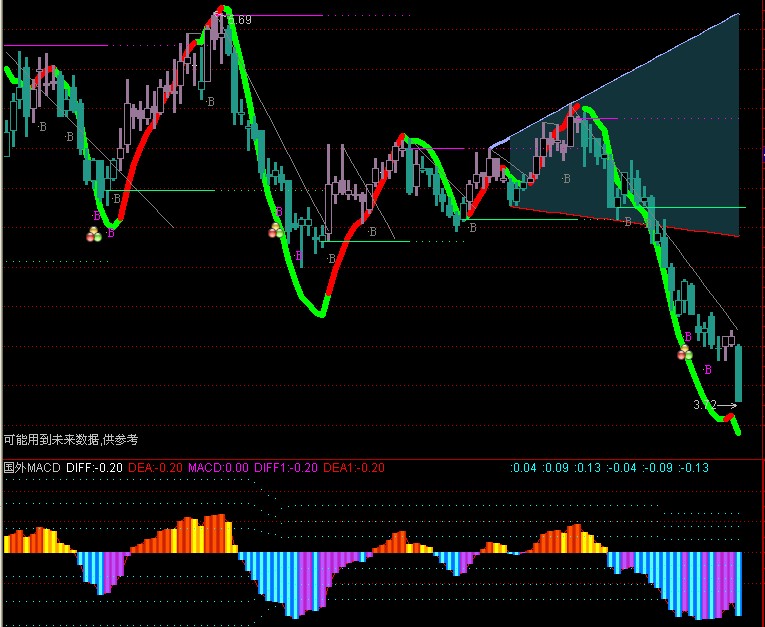Click the cyan :0.09 level value
The height and width of the screenshot is (627, 765).
pos(556,467)
